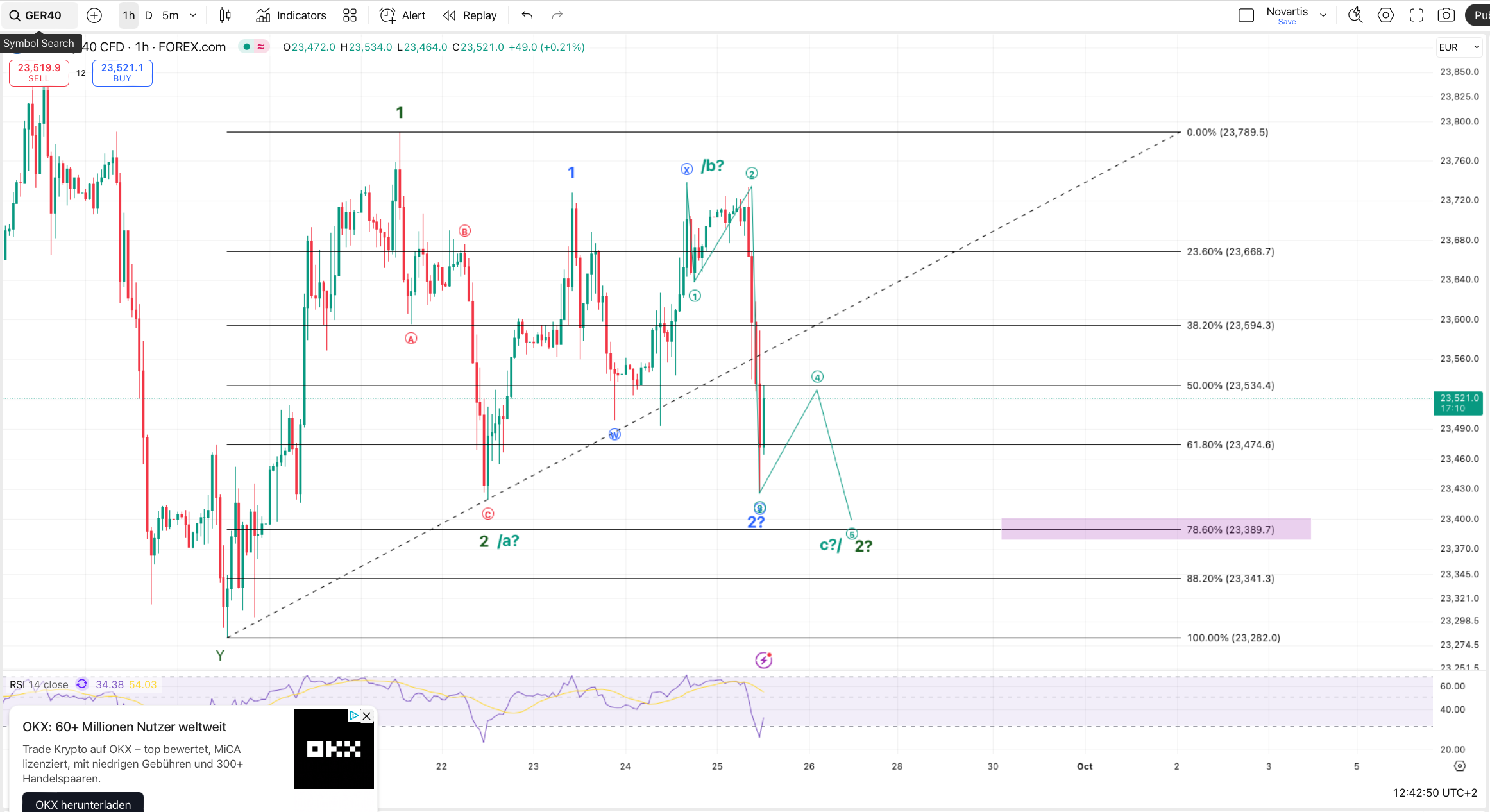1490x812 pixels.
Task: Click the OKX herunterladen button
Action: 83,804
